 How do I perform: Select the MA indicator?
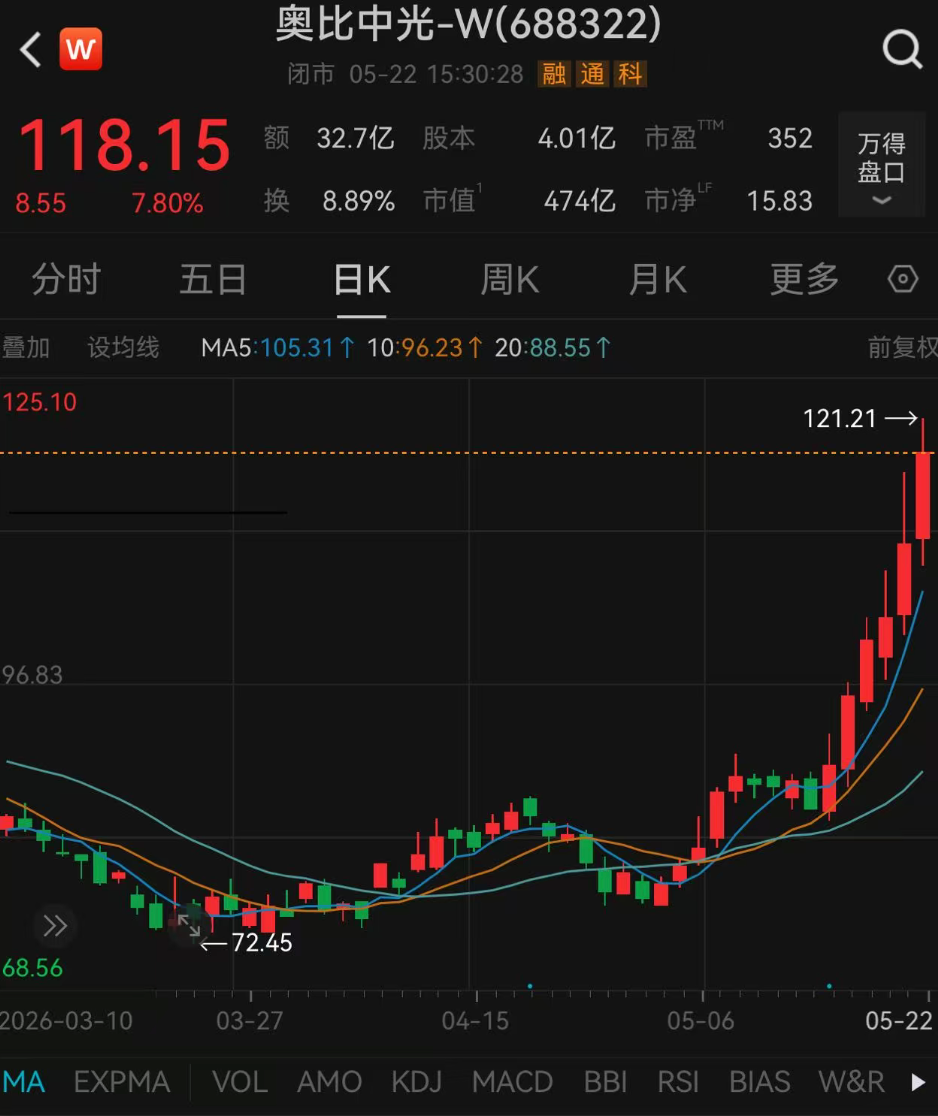click(x=23, y=1082)
